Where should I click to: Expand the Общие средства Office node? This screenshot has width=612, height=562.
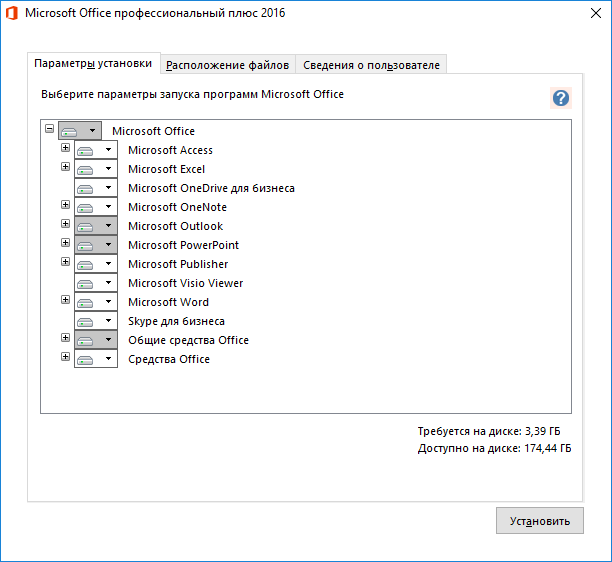[66, 338]
